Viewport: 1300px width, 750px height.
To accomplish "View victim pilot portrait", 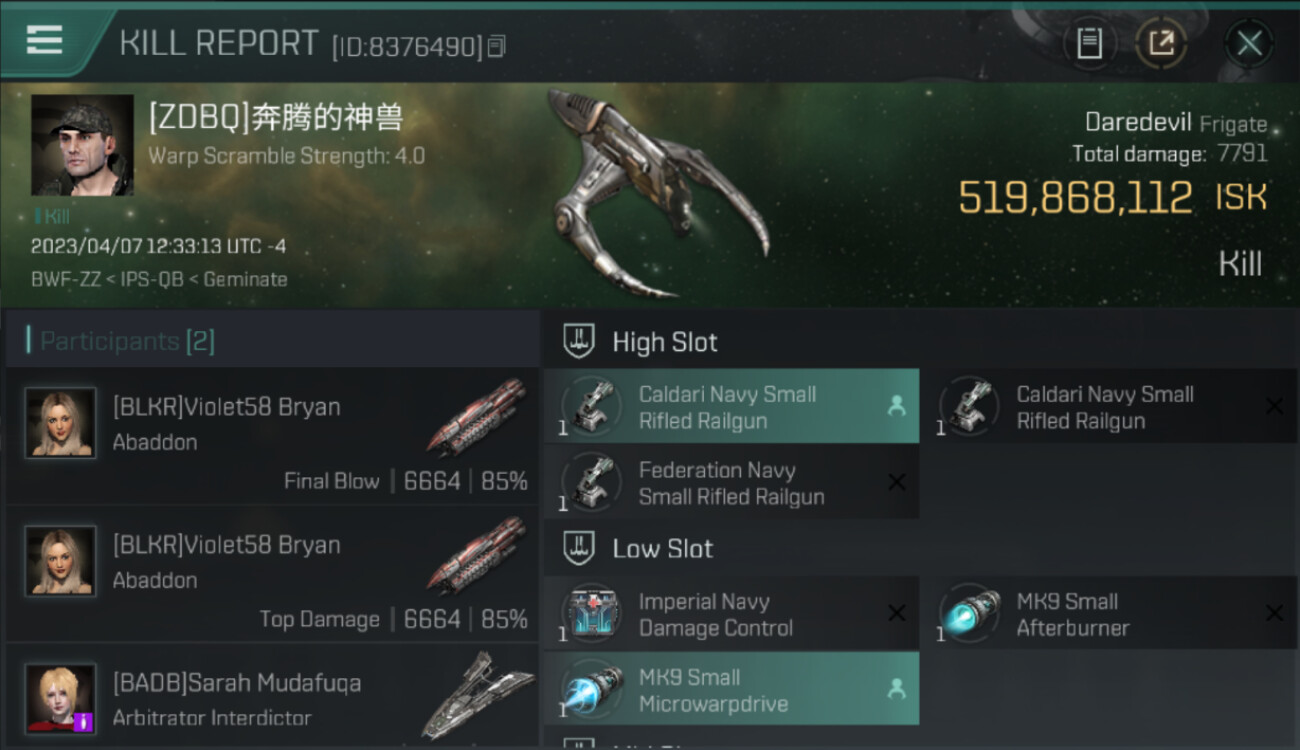I will coord(82,145).
